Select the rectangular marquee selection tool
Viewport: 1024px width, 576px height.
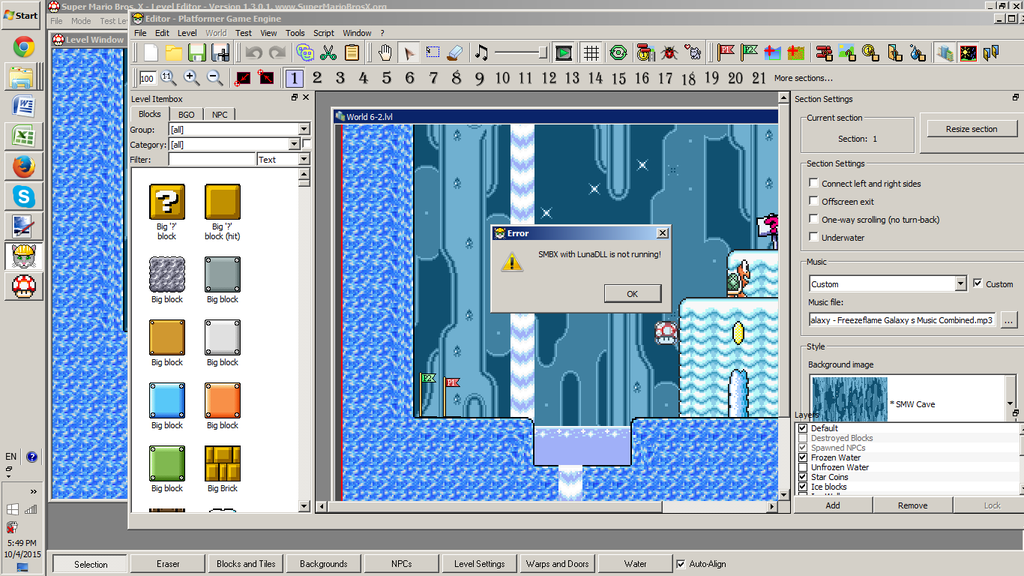[432, 53]
